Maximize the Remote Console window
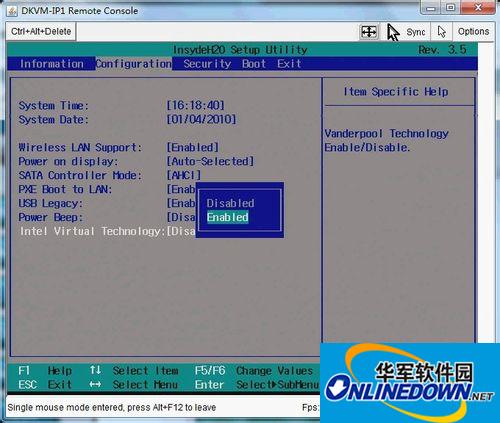Screen dimensions: 500x423 pos(451,8)
